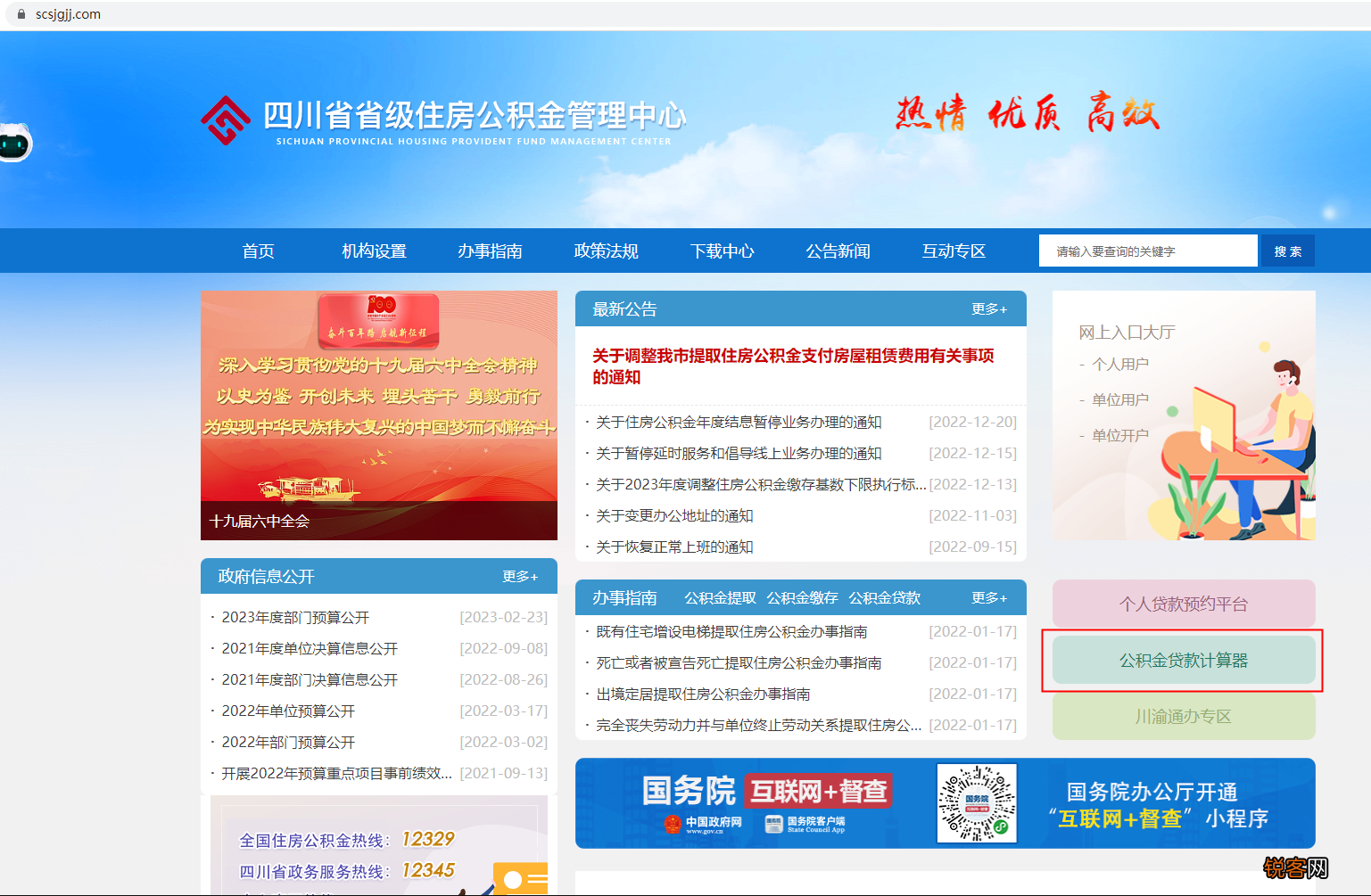Click the lock icon in the address bar
The width and height of the screenshot is (1371, 896).
point(20,13)
